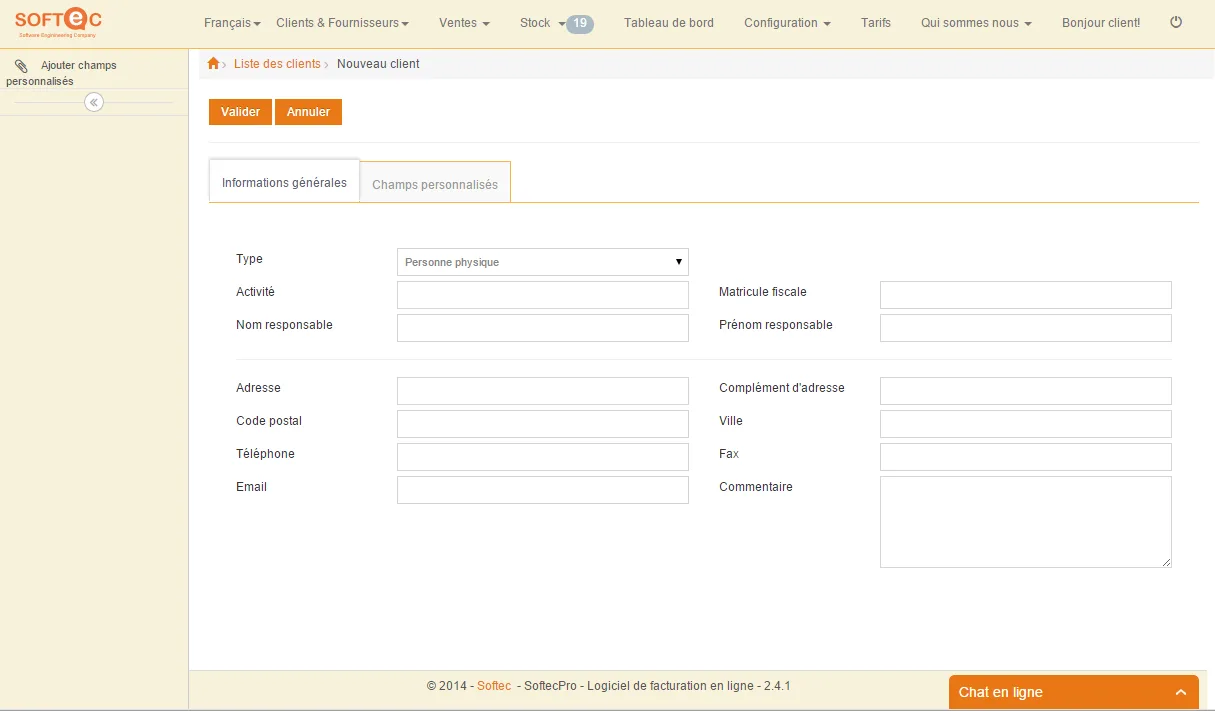The image size is (1215, 711).
Task: Open the Configuration menu
Action: click(787, 23)
